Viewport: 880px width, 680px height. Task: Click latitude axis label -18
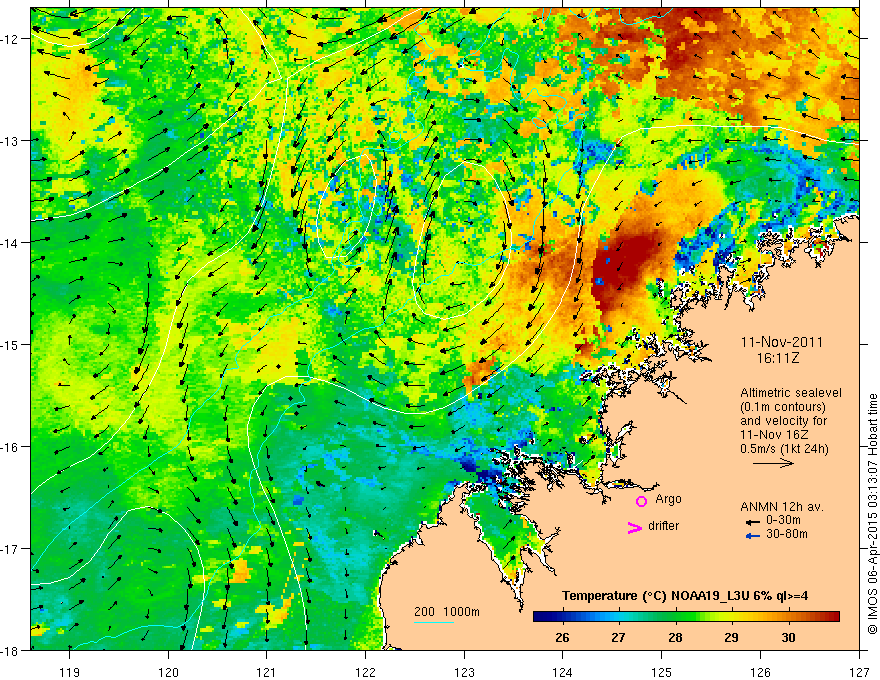coord(11,650)
